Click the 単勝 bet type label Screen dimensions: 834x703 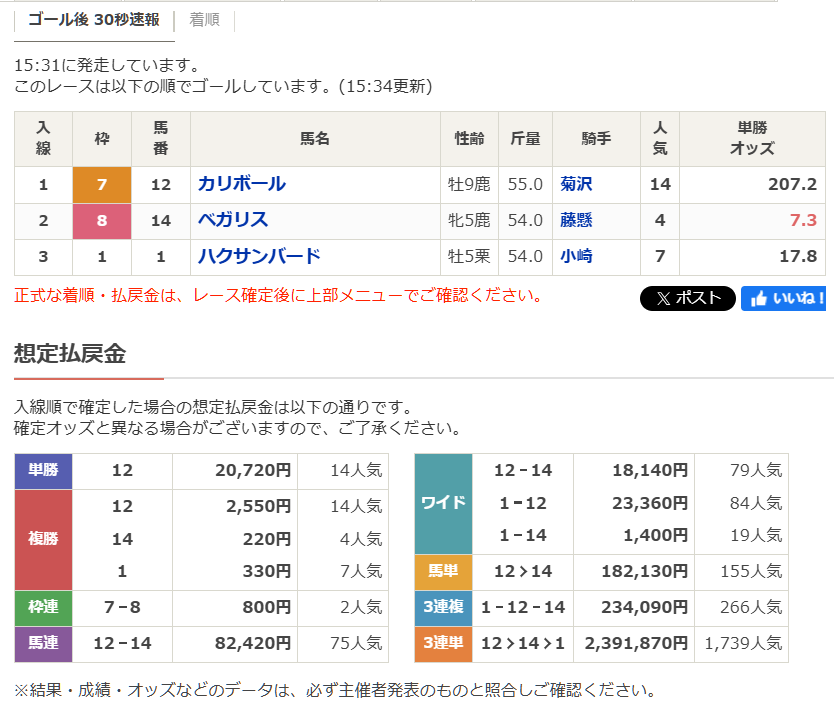[x=43, y=470]
